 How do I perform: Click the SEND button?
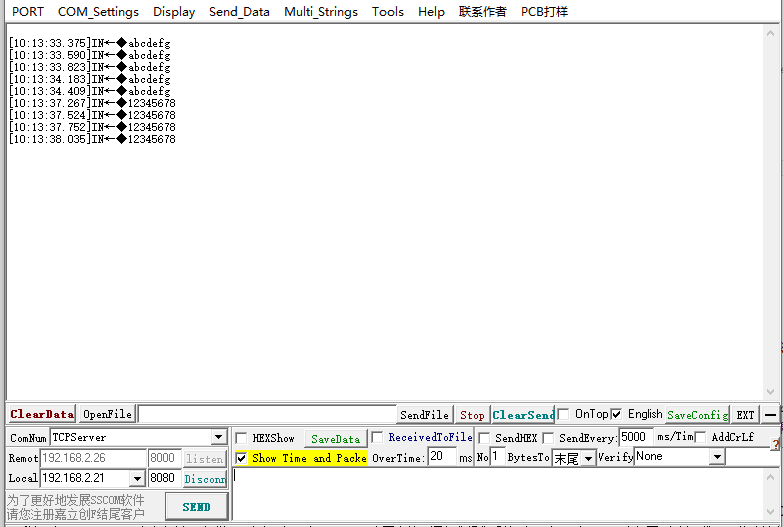click(196, 507)
